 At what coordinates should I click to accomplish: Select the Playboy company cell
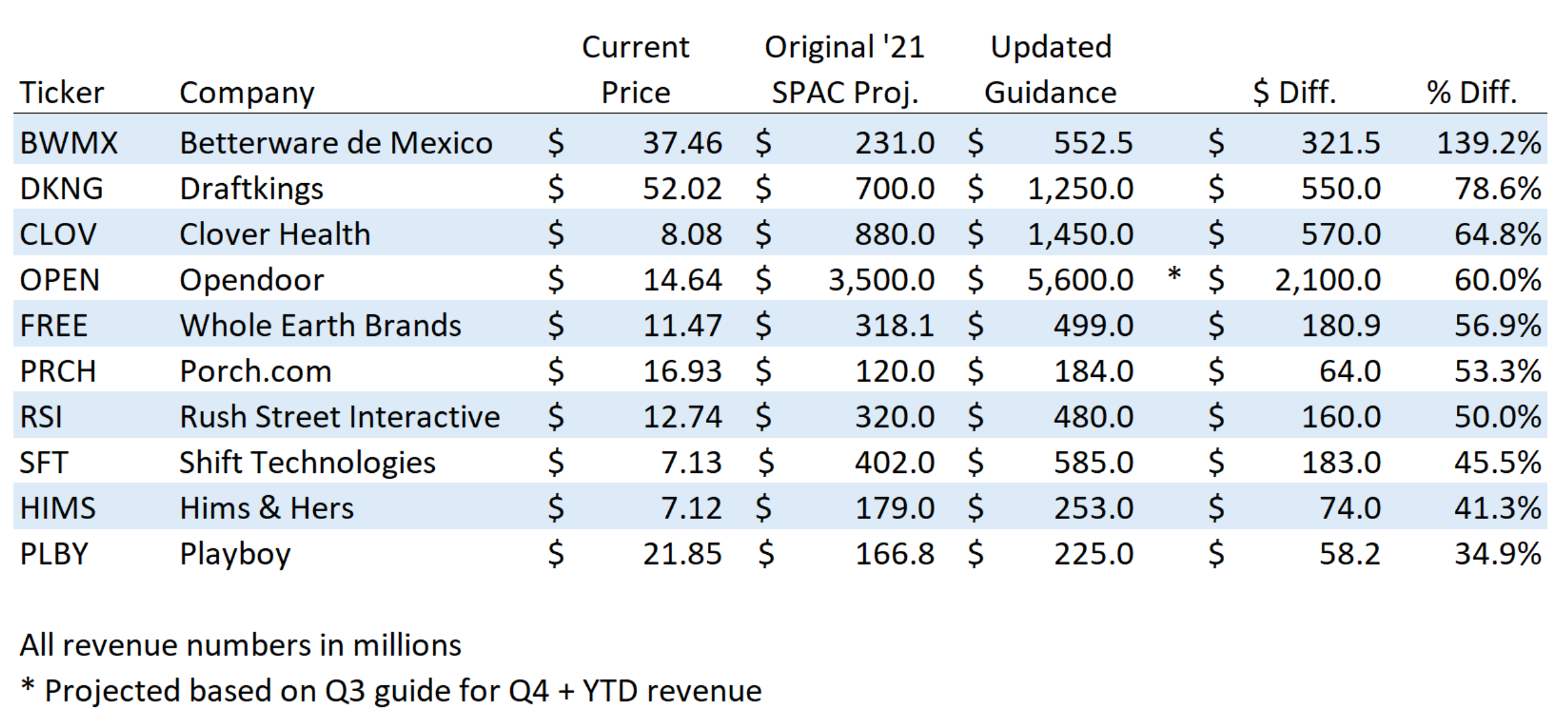click(x=235, y=555)
